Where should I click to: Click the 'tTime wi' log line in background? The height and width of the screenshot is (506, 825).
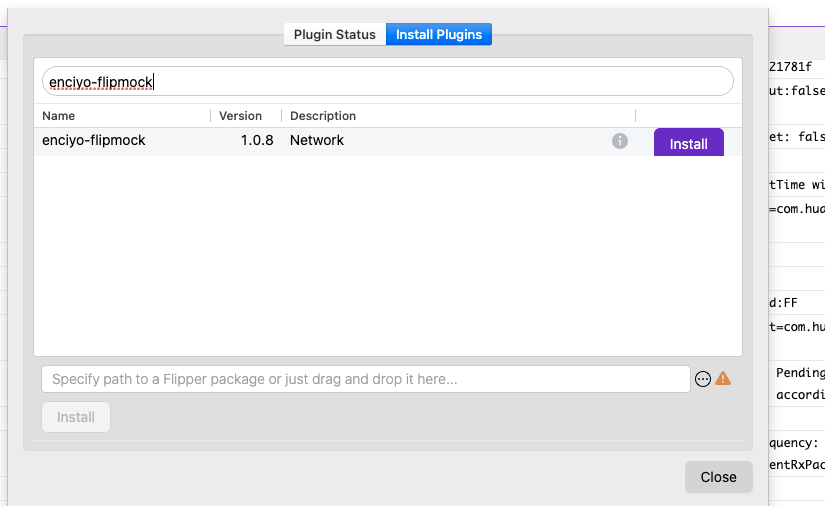(797, 185)
